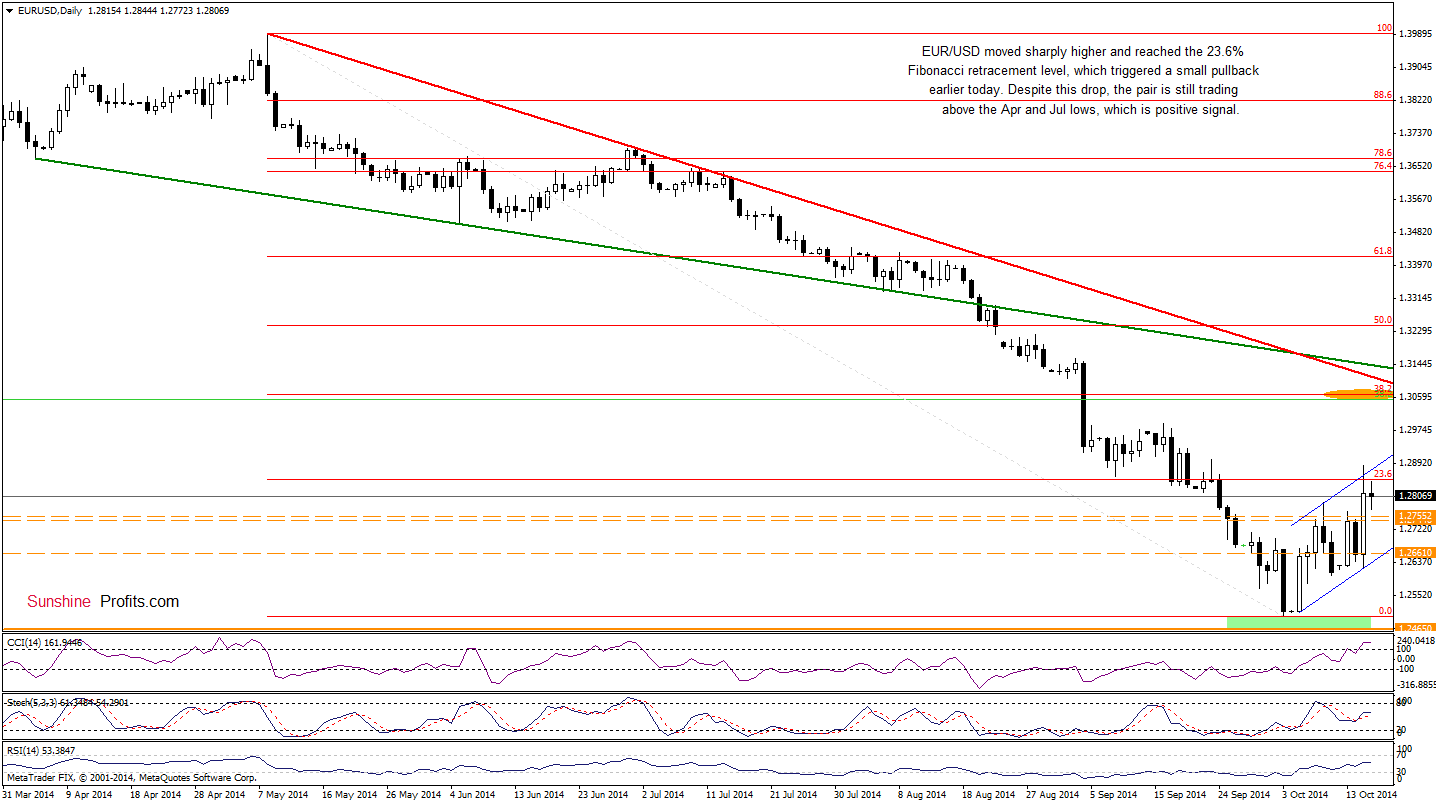Click the 2 Jul 2014 date label
The height and width of the screenshot is (803, 1436).
[x=665, y=794]
